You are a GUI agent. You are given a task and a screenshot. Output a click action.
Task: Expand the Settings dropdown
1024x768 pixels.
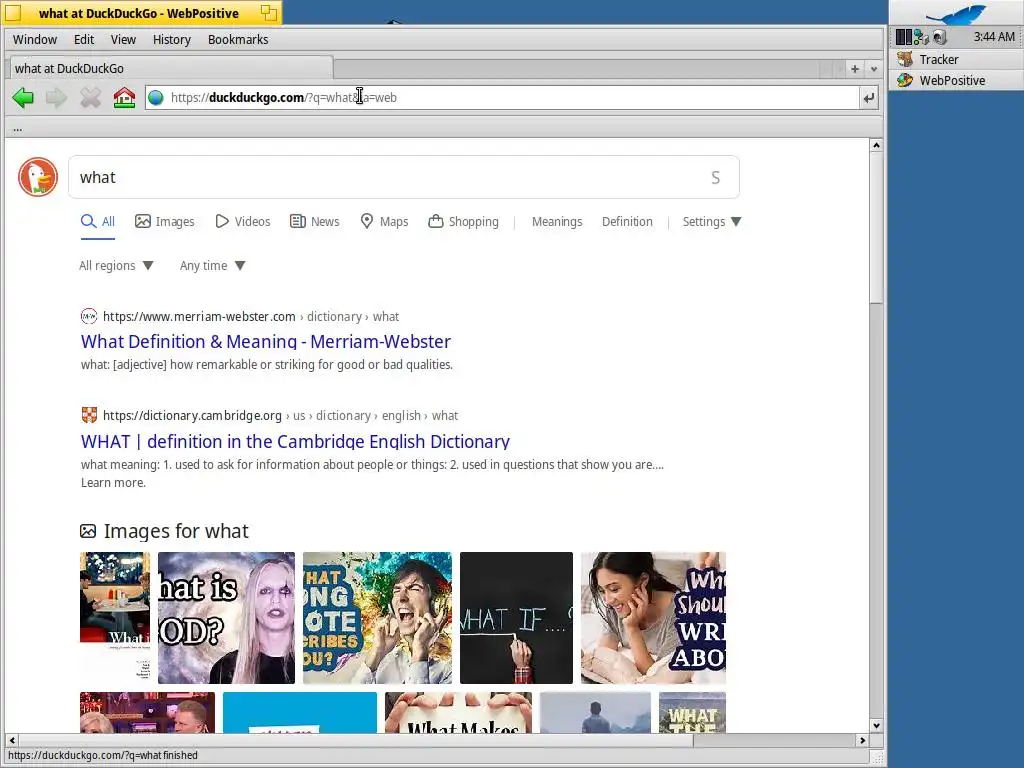tap(712, 221)
